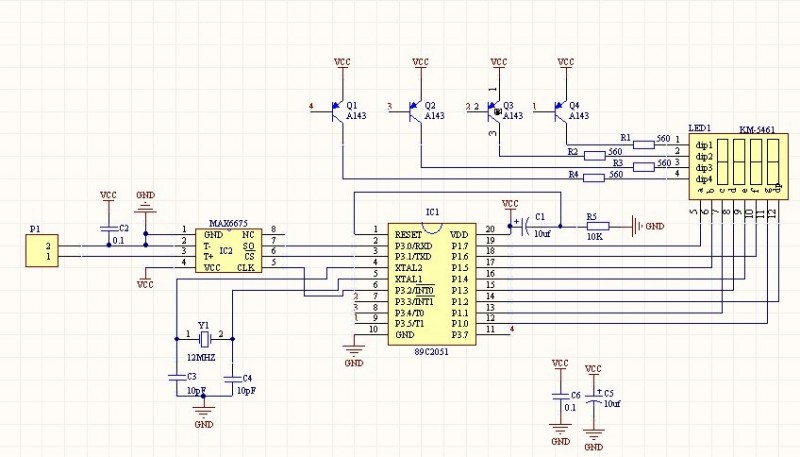Click the R5 10K resistor

tap(592, 227)
